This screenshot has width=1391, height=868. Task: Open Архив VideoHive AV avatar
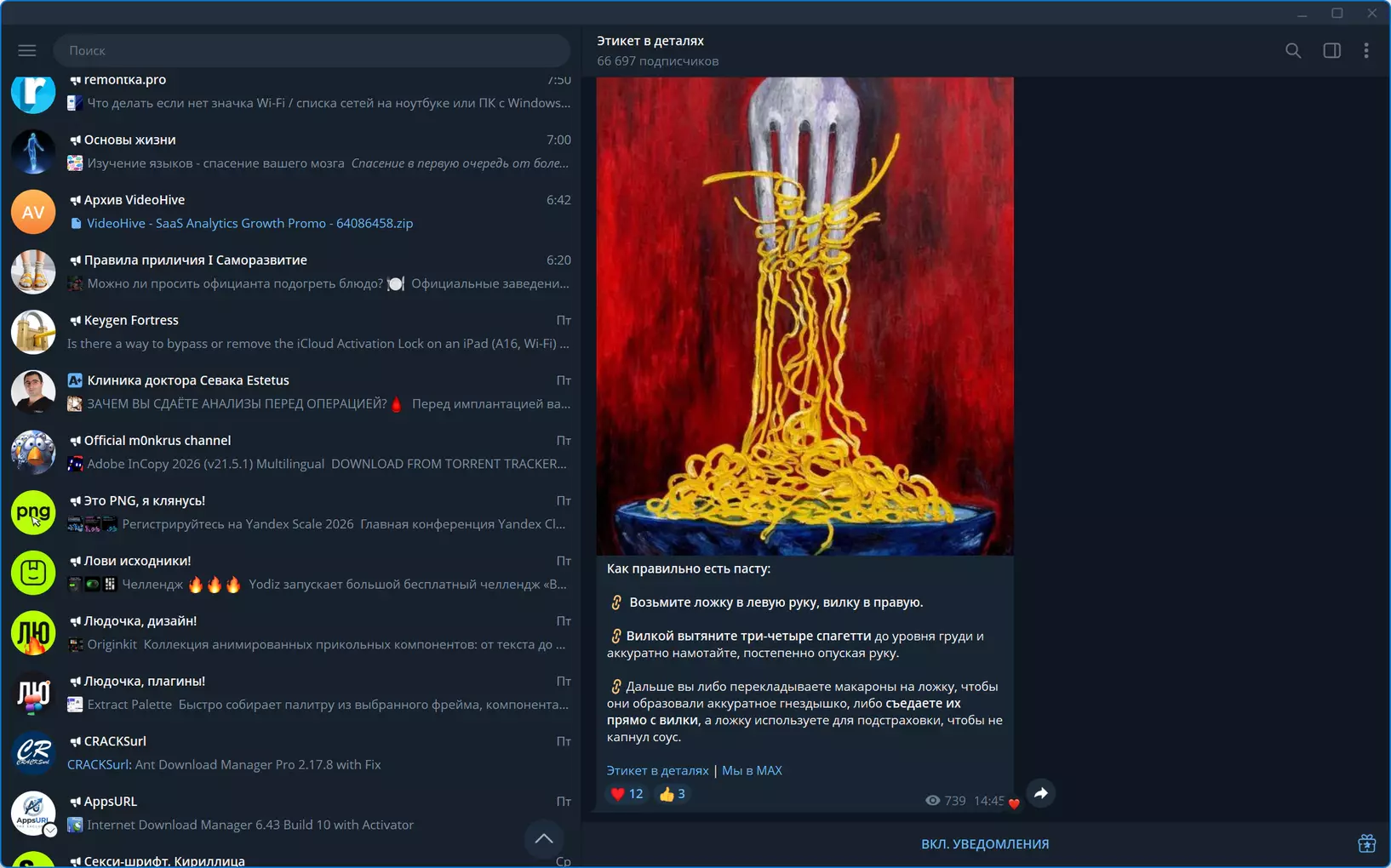click(33, 212)
